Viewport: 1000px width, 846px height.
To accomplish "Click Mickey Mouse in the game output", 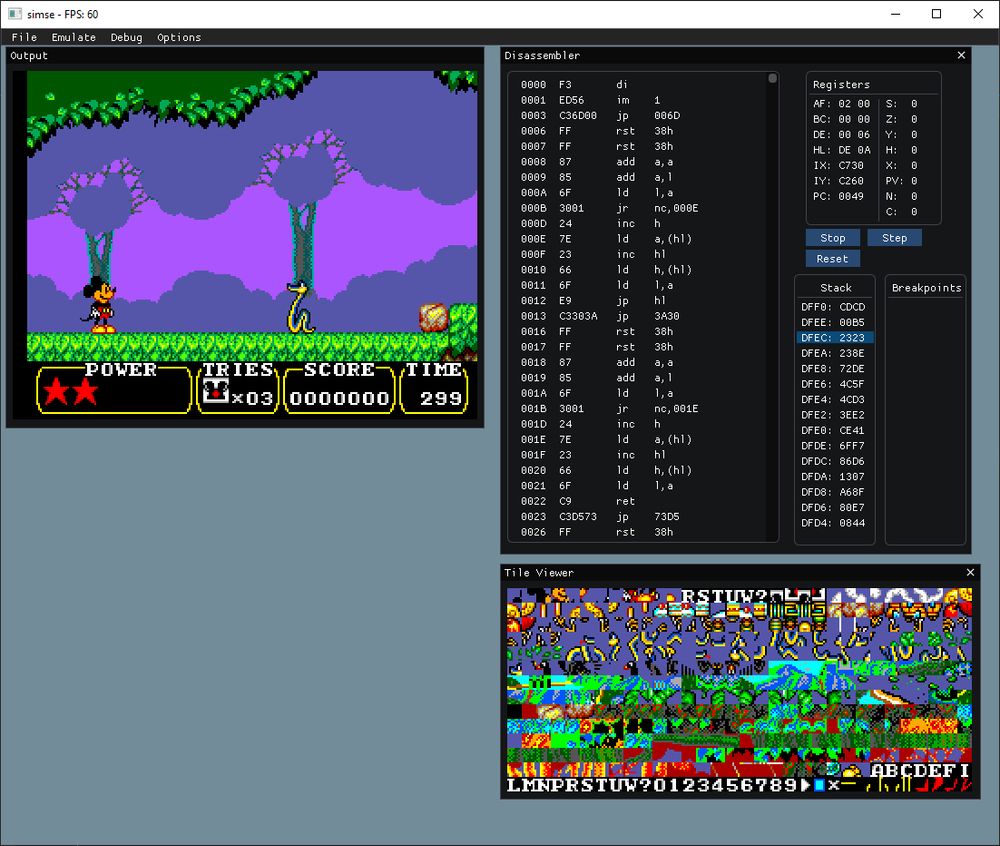I will click(99, 305).
